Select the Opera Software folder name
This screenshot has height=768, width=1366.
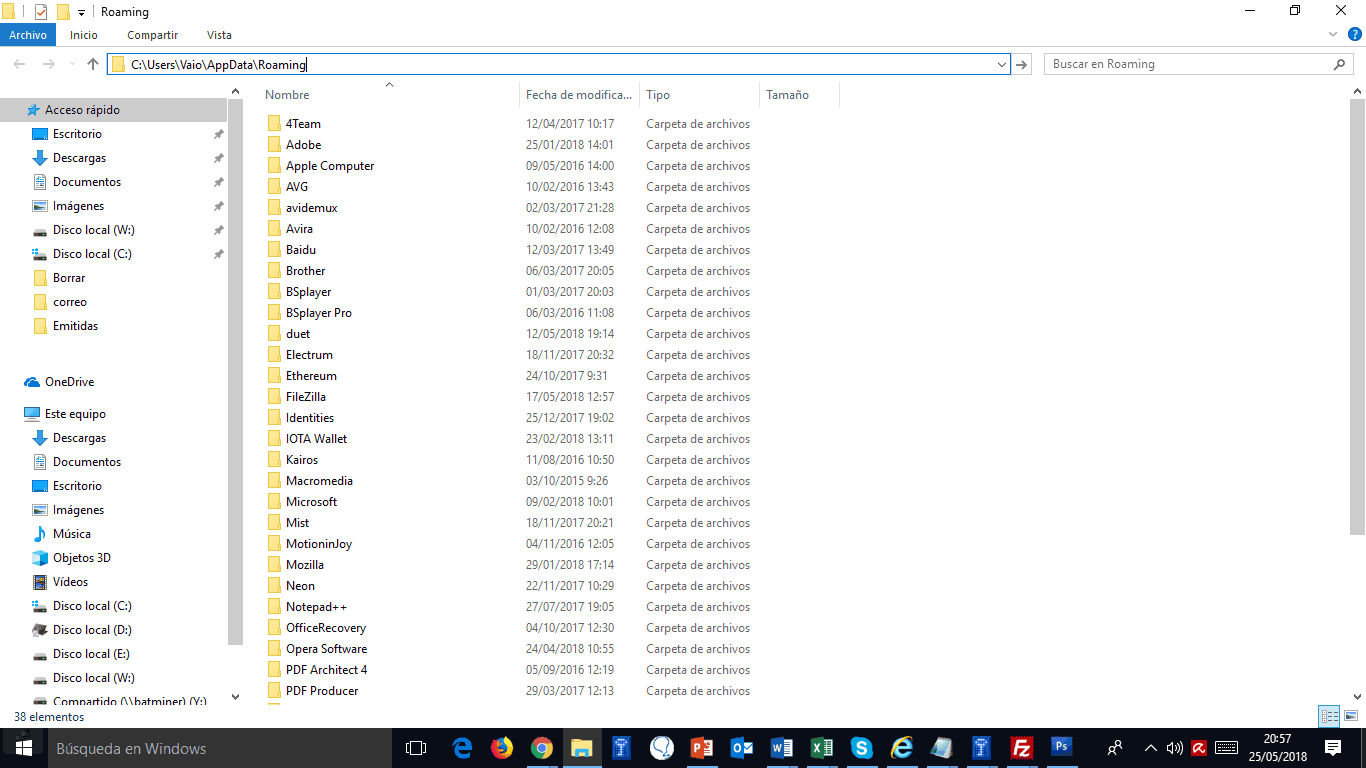pyautogui.click(x=327, y=649)
